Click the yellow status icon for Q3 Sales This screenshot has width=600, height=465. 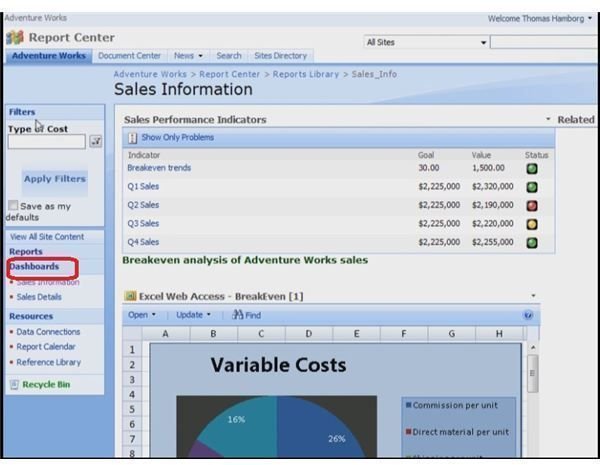[x=532, y=224]
